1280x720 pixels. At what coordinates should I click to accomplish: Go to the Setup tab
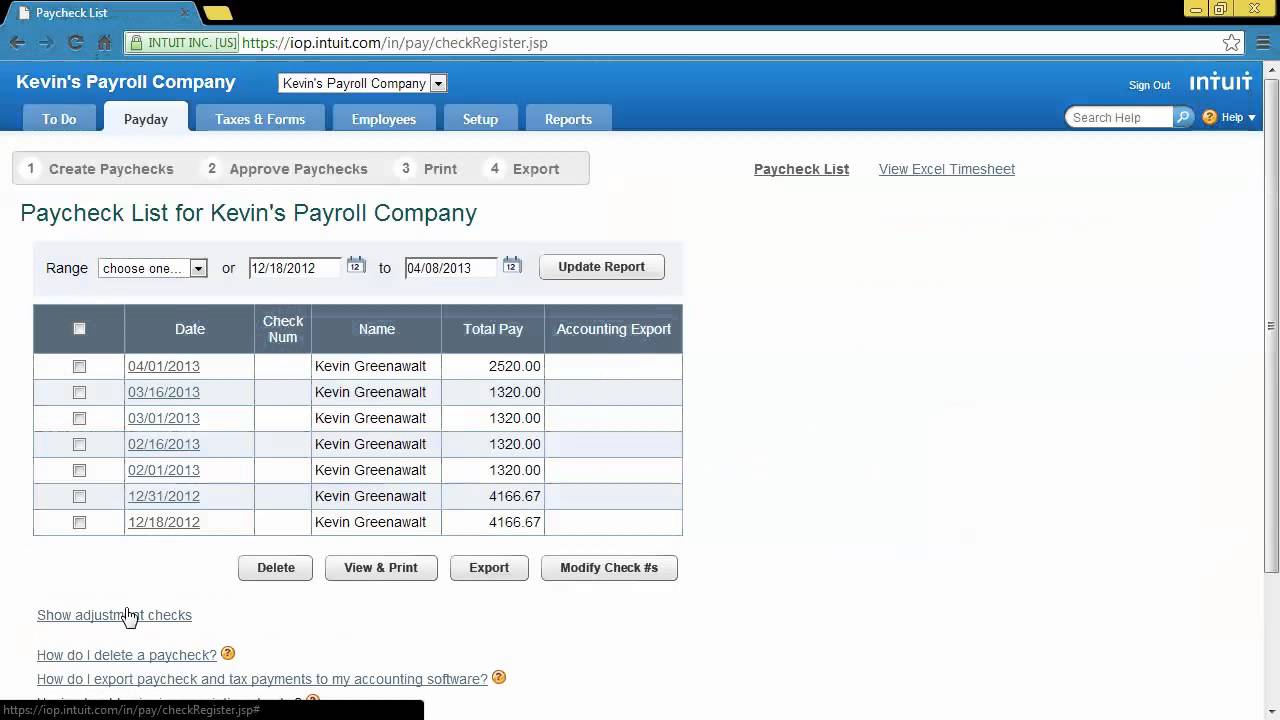click(480, 118)
